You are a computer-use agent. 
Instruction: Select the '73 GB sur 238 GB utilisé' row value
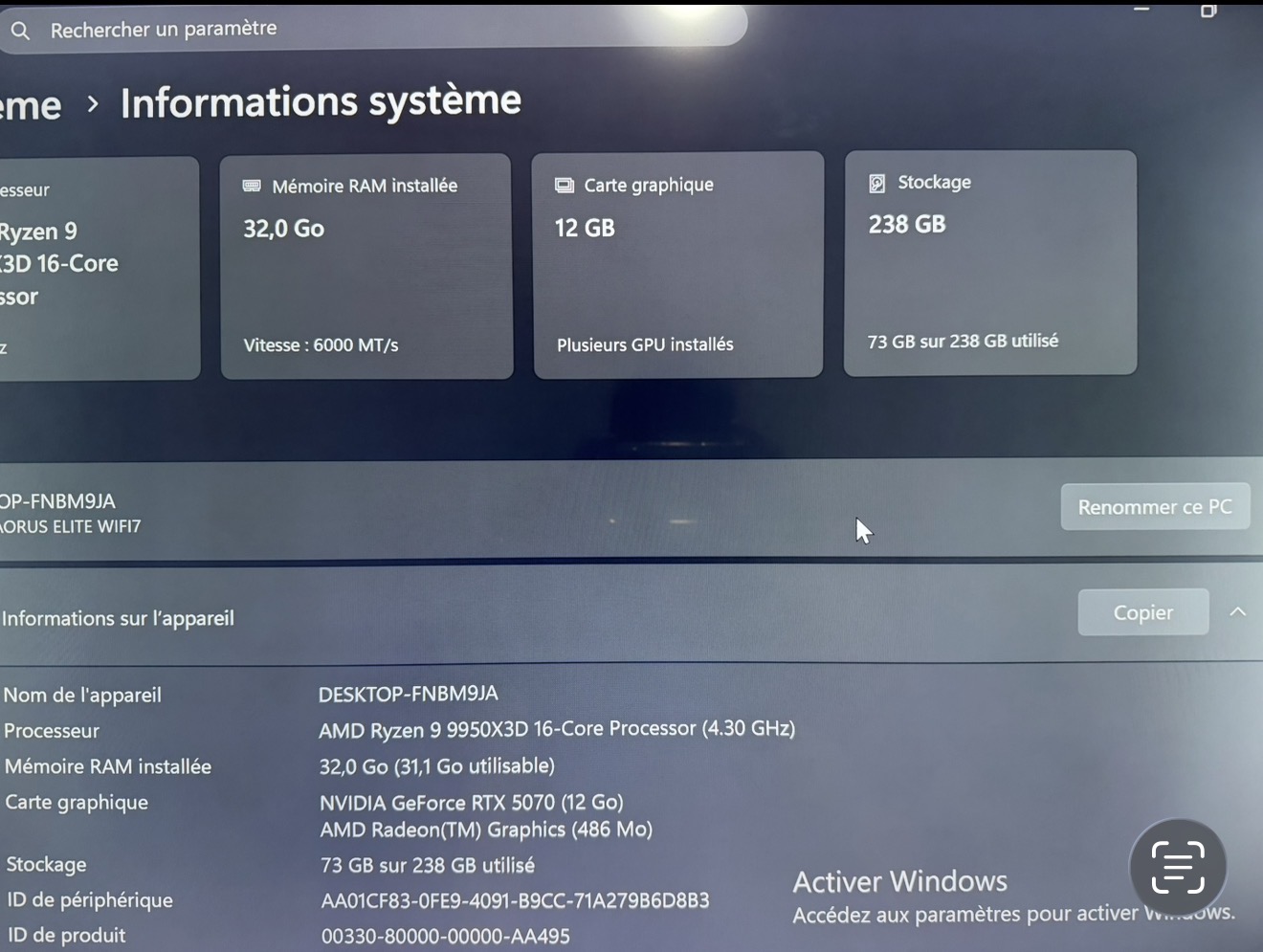tap(428, 865)
